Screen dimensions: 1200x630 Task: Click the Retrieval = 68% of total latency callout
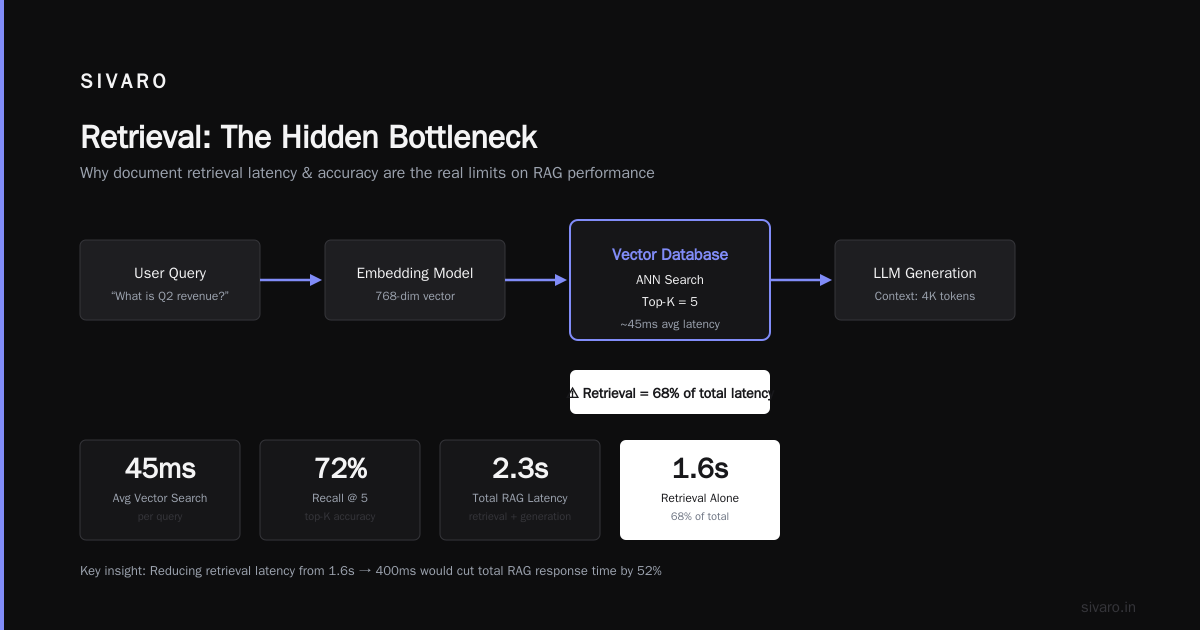pyautogui.click(x=670, y=392)
